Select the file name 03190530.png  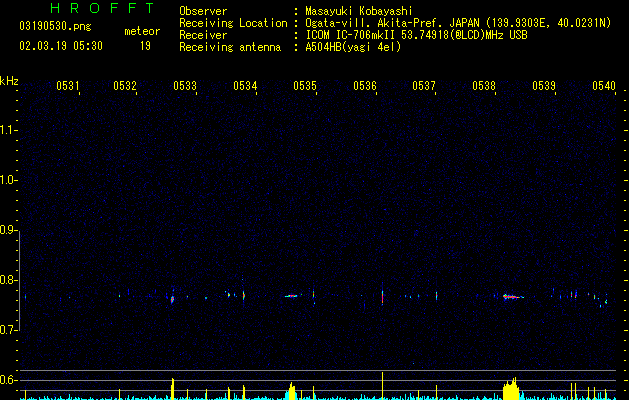pyautogui.click(x=55, y=26)
